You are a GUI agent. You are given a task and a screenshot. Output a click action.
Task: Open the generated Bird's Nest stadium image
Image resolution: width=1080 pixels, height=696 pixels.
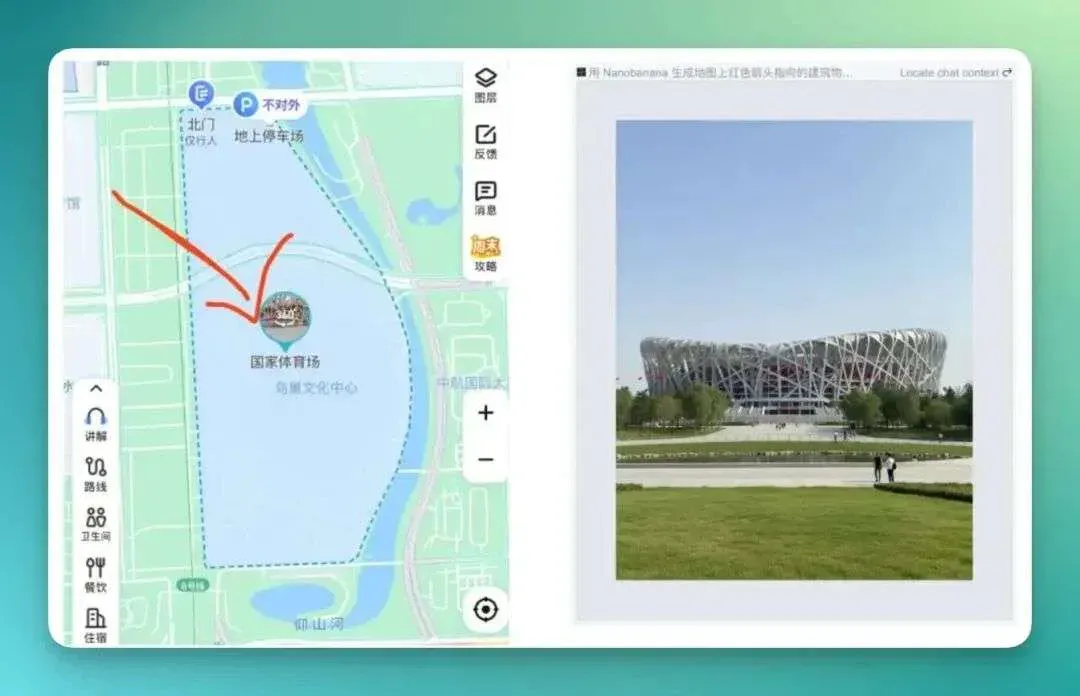point(794,350)
